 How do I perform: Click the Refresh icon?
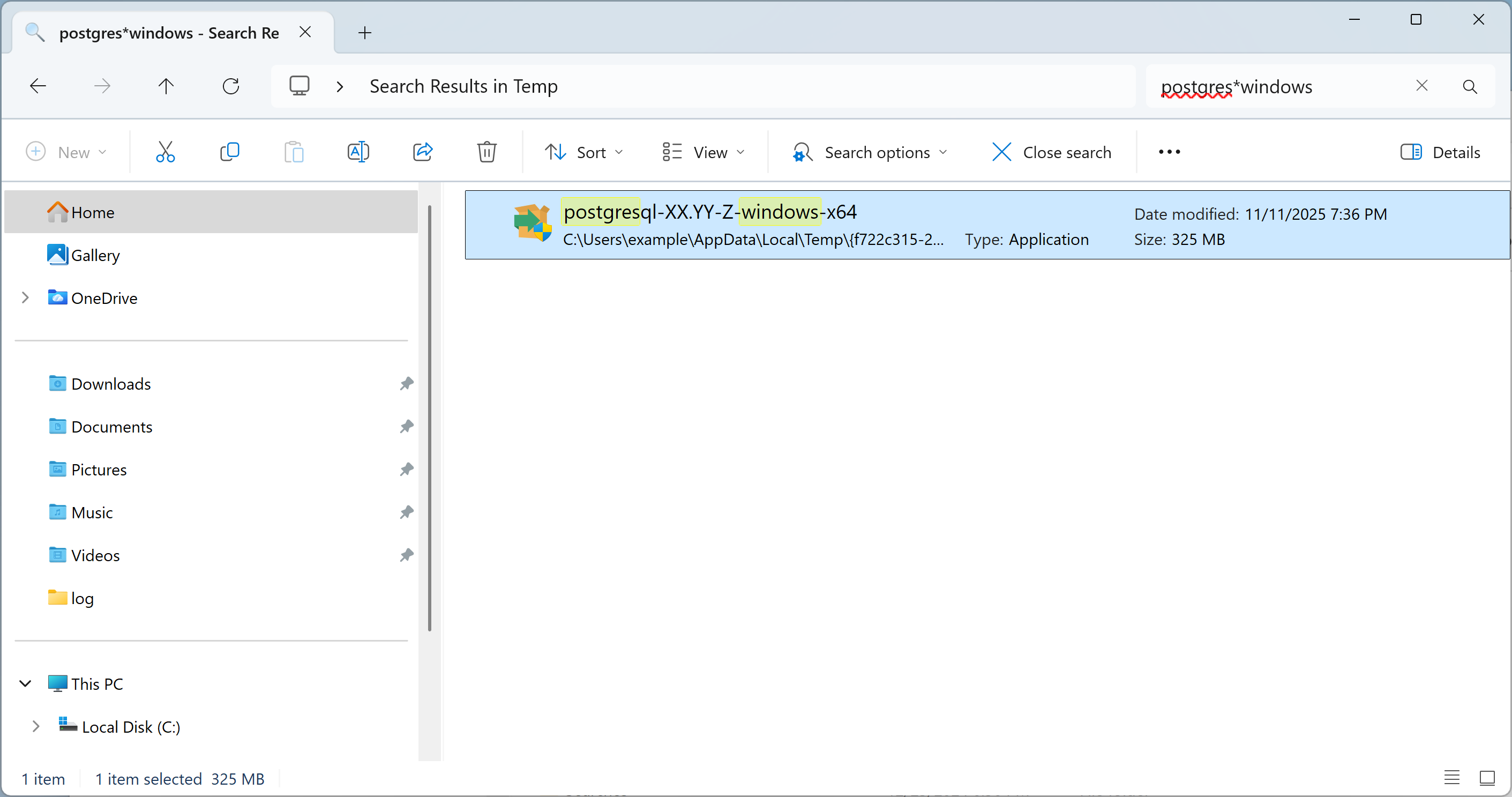(231, 86)
